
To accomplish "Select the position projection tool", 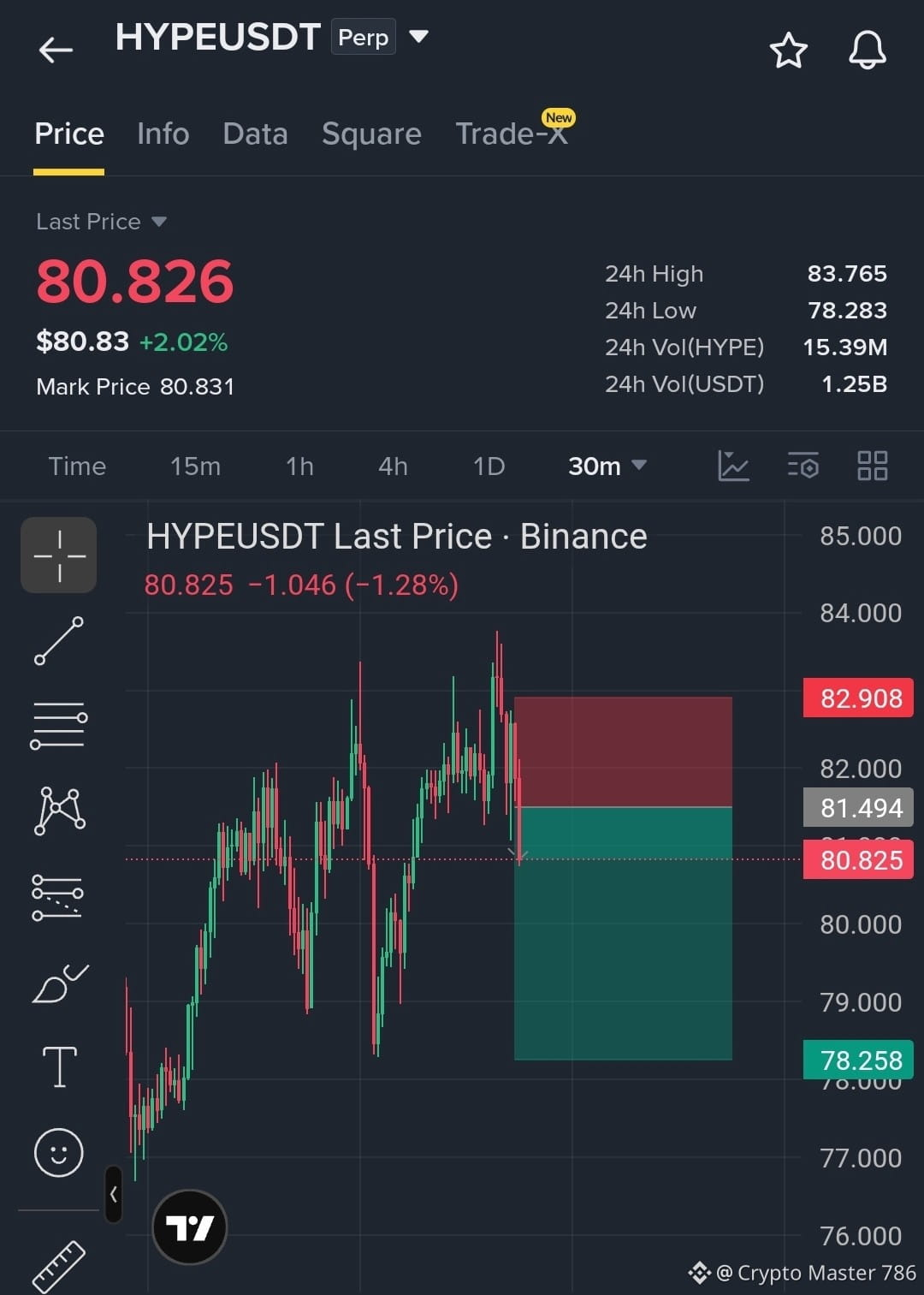I will point(57,897).
